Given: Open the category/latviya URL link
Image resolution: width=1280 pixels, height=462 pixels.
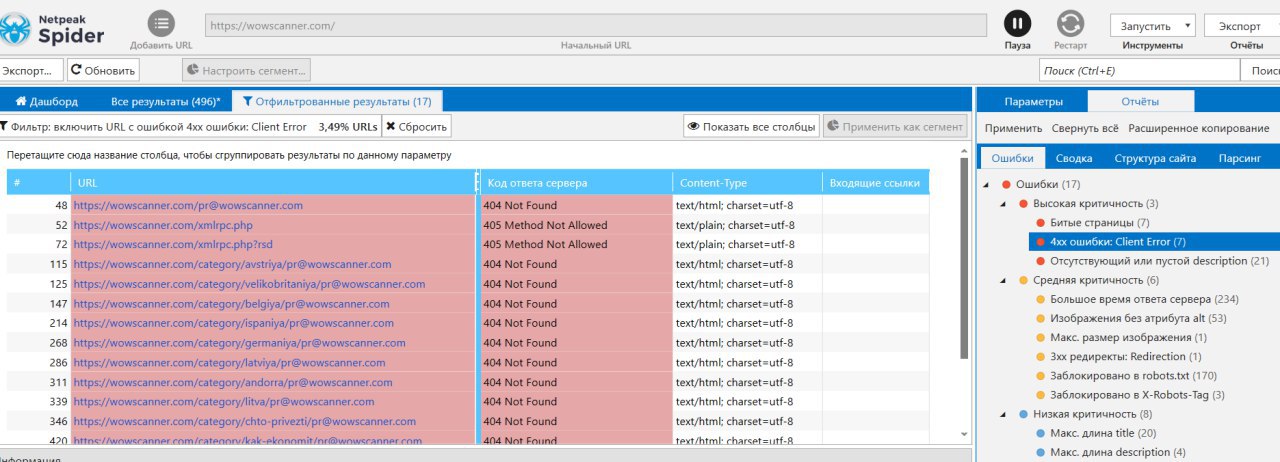Looking at the screenshot, I should tap(229, 362).
